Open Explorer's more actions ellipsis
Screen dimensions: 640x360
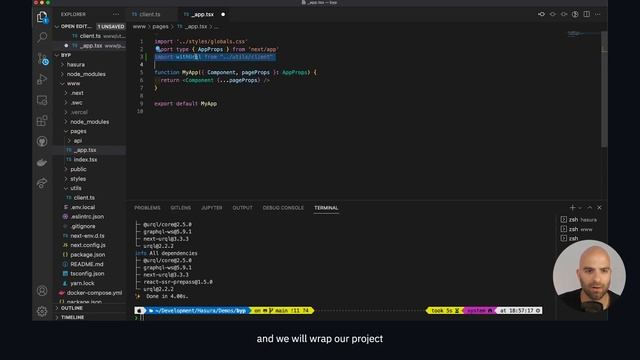(116, 14)
